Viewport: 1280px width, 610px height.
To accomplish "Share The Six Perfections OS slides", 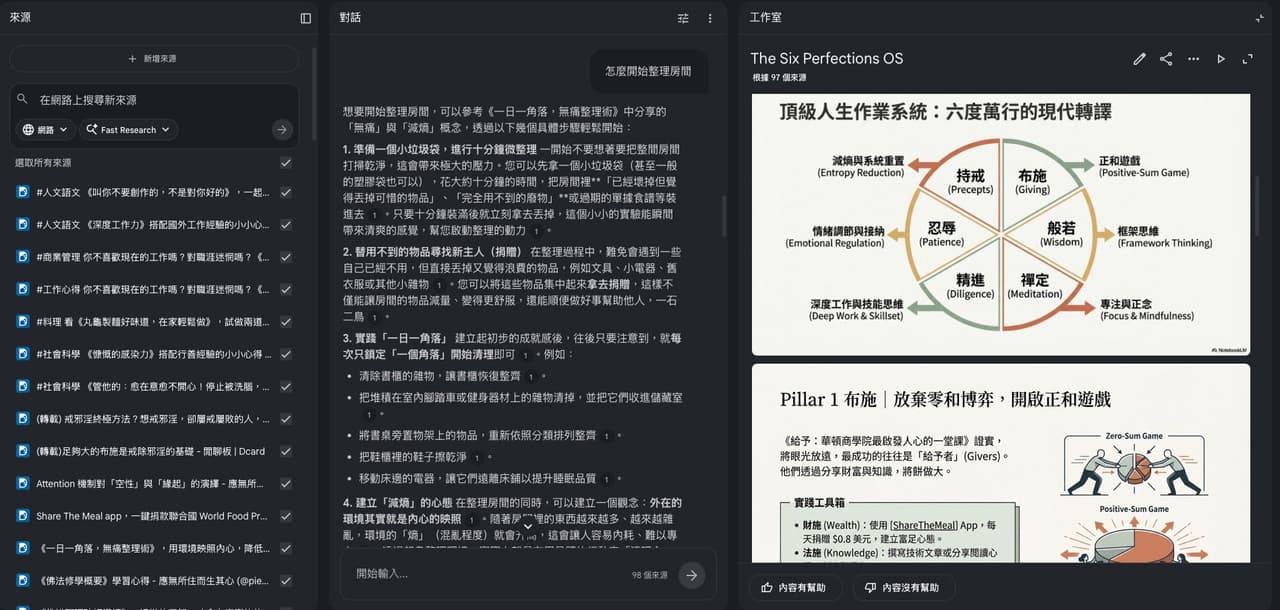I will pos(1166,59).
